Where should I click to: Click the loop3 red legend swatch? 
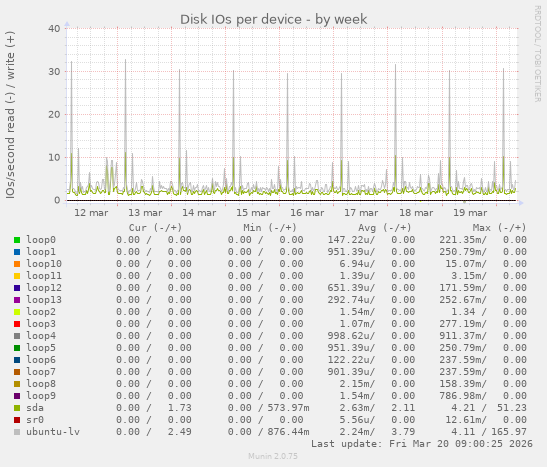point(17,324)
